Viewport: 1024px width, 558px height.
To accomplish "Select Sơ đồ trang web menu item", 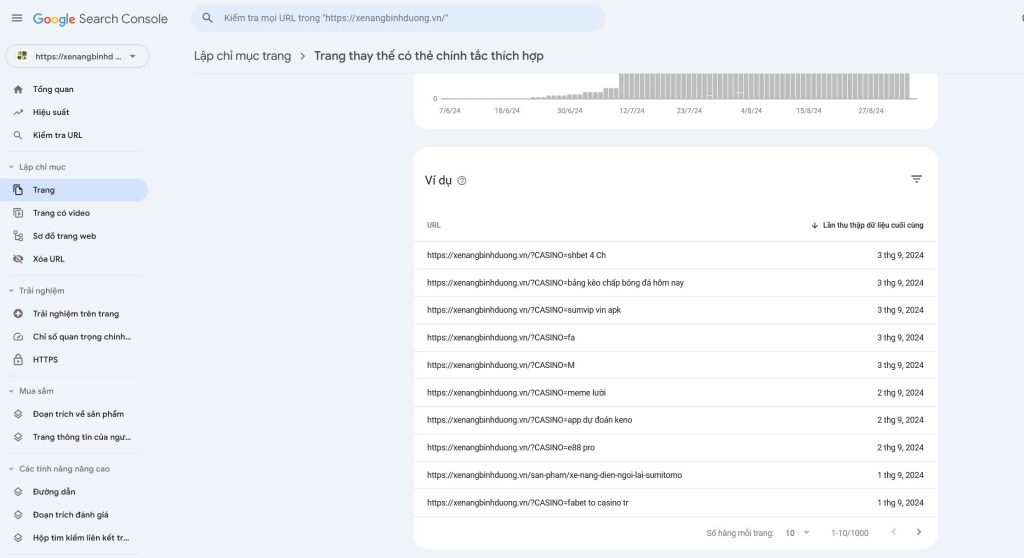I will [x=64, y=236].
